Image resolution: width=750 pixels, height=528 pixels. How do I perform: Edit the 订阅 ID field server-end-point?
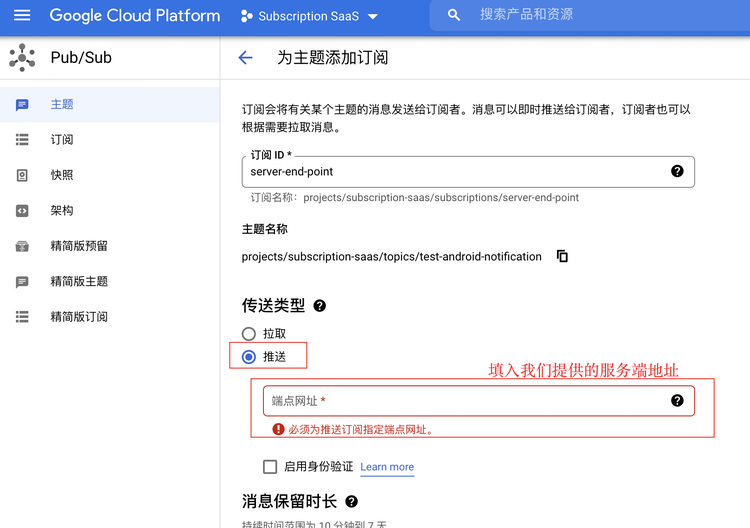(468, 172)
